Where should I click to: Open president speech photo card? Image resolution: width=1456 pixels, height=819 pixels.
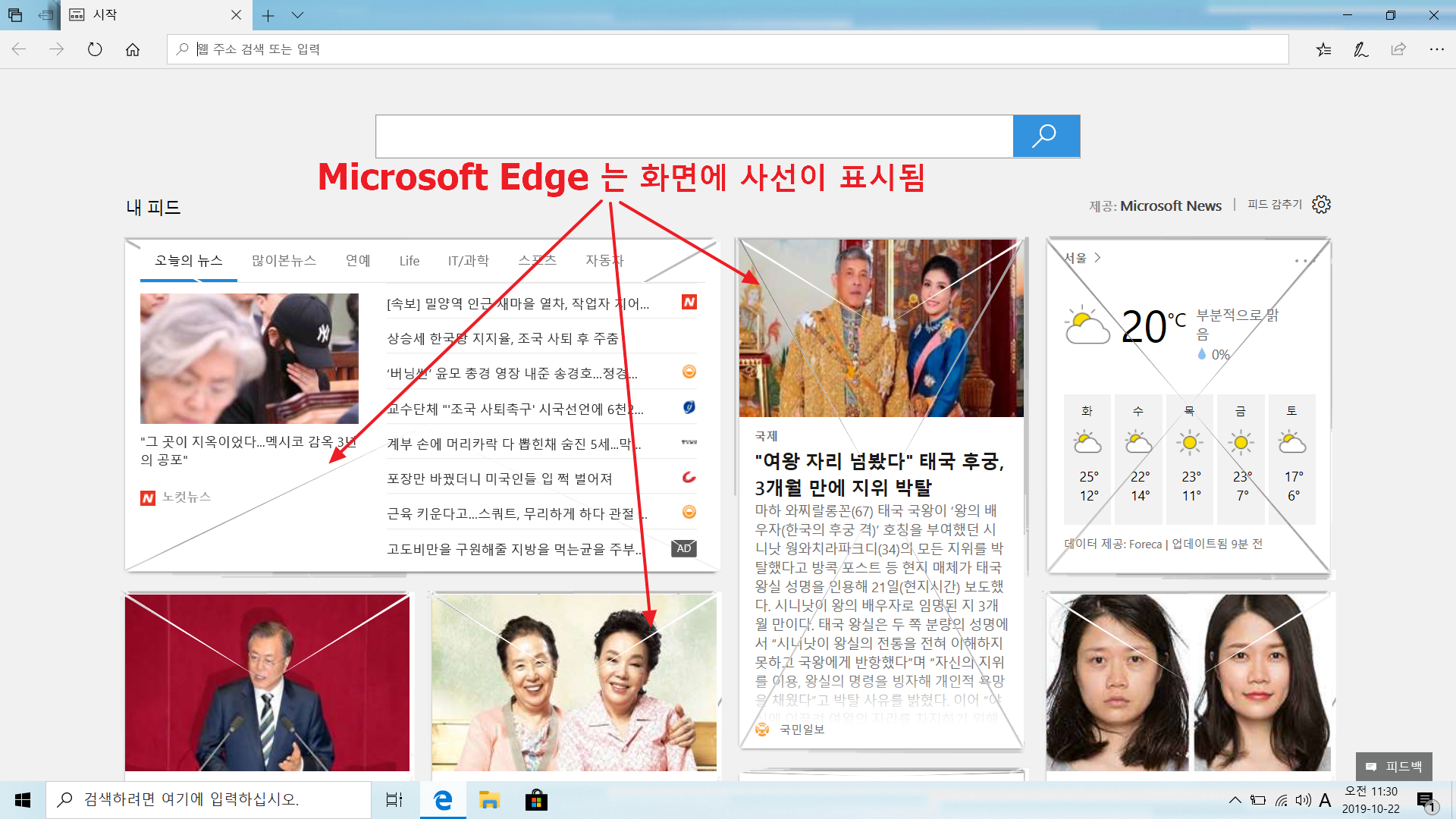click(x=267, y=682)
